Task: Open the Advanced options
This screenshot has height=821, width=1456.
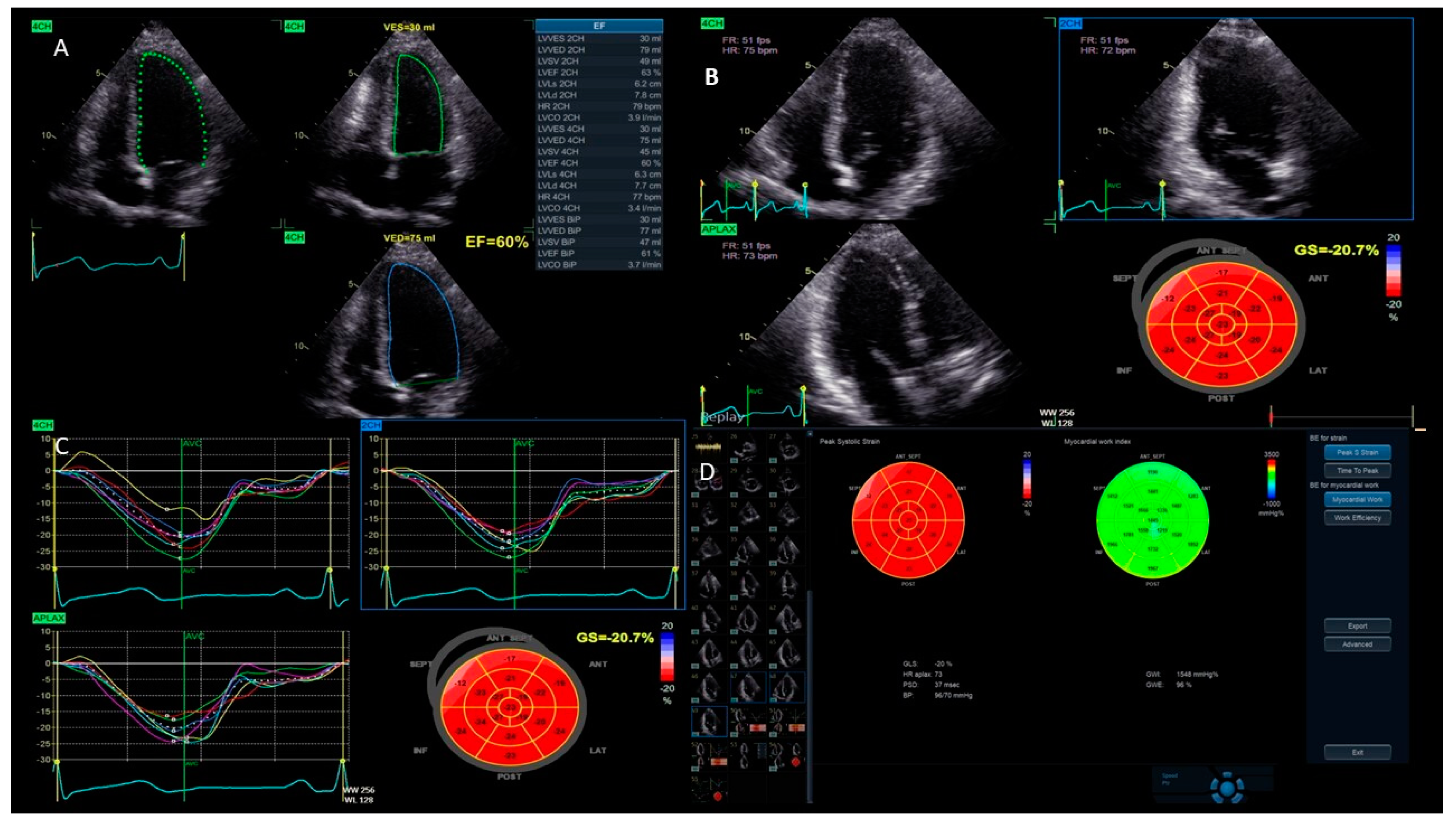Action: click(1357, 644)
